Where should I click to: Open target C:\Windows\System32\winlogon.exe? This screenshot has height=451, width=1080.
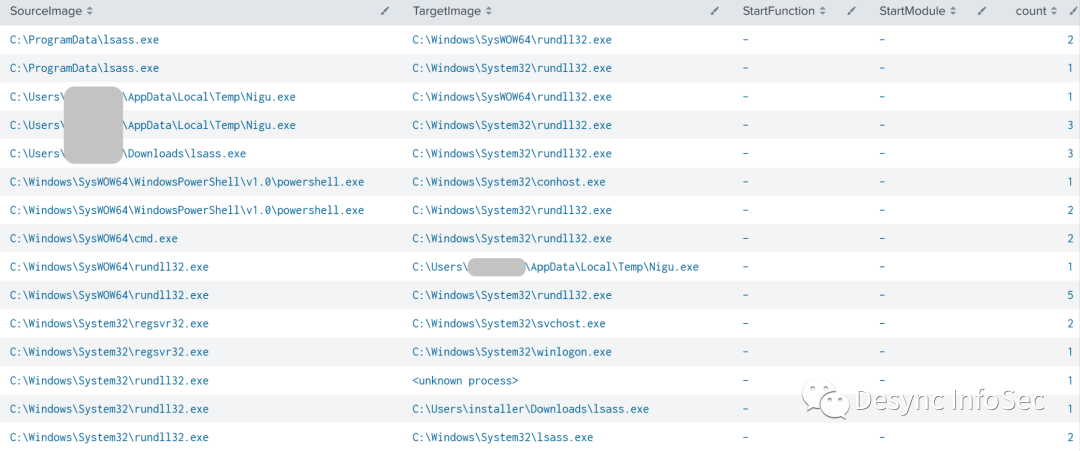click(512, 352)
